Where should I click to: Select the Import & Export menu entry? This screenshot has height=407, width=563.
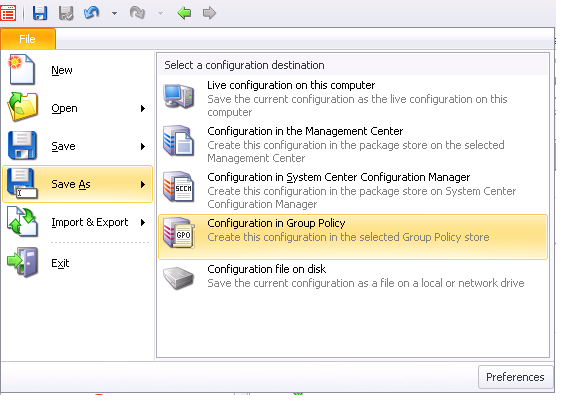click(89, 222)
